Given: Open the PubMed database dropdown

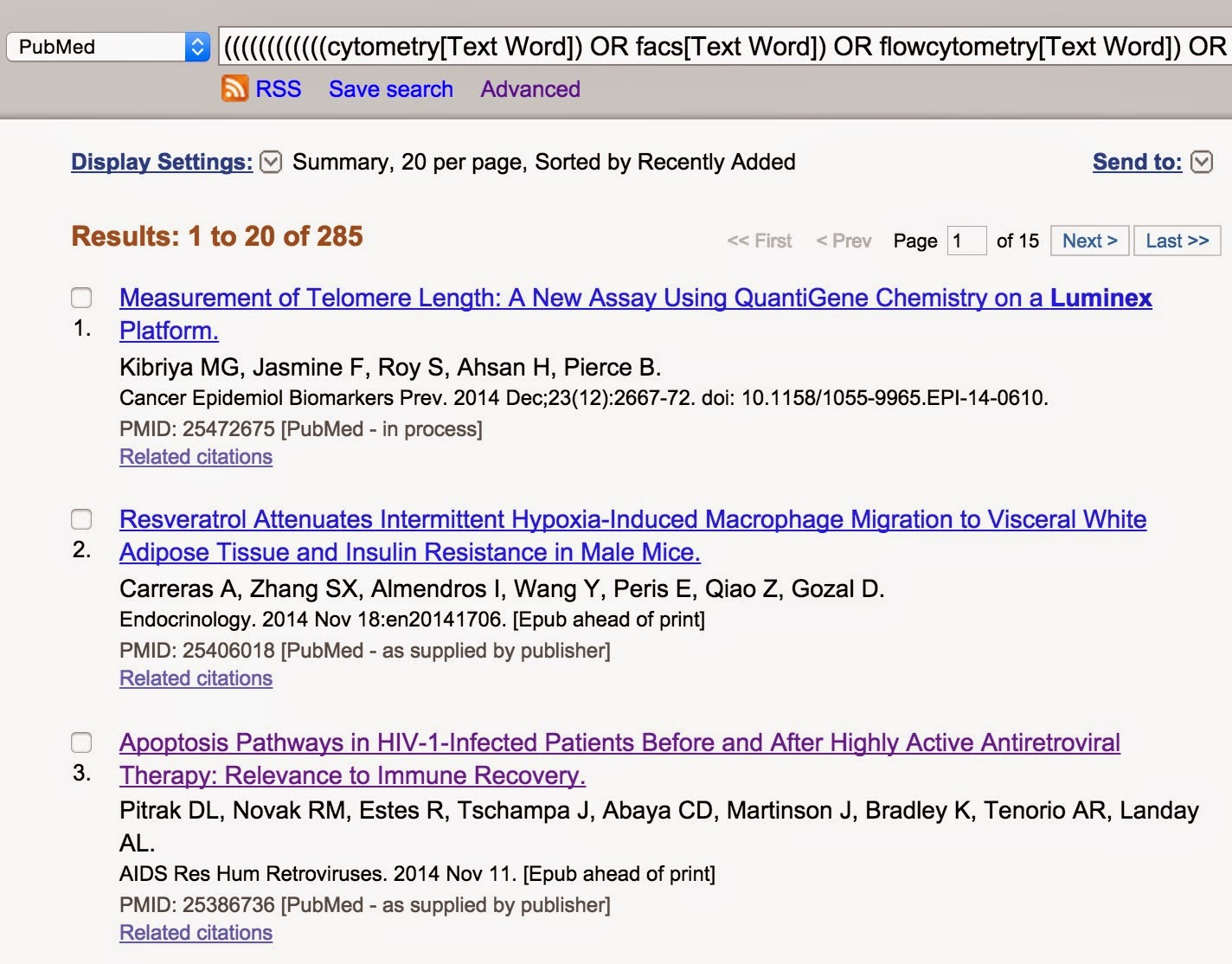Looking at the screenshot, I should click(108, 47).
